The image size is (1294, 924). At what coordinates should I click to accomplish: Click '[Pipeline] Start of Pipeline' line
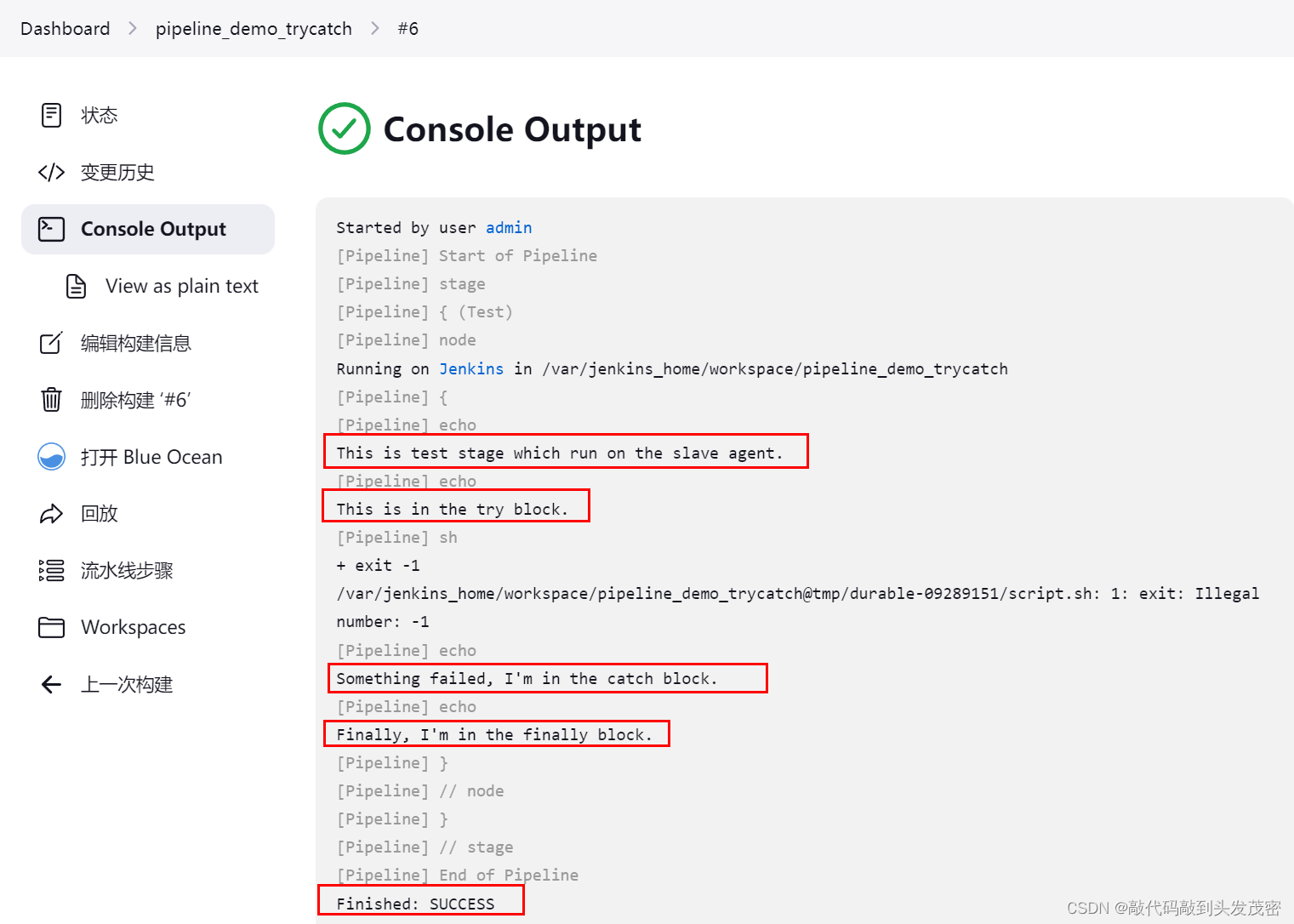click(466, 255)
